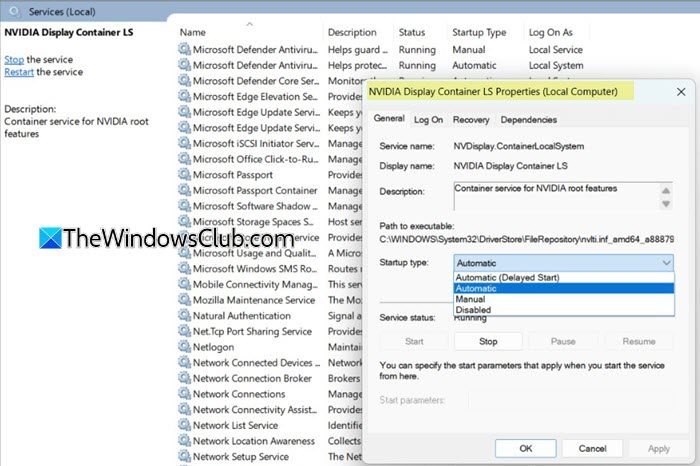
Task: Choose Automatic (Delayed Start) startup option
Action: pos(563,277)
